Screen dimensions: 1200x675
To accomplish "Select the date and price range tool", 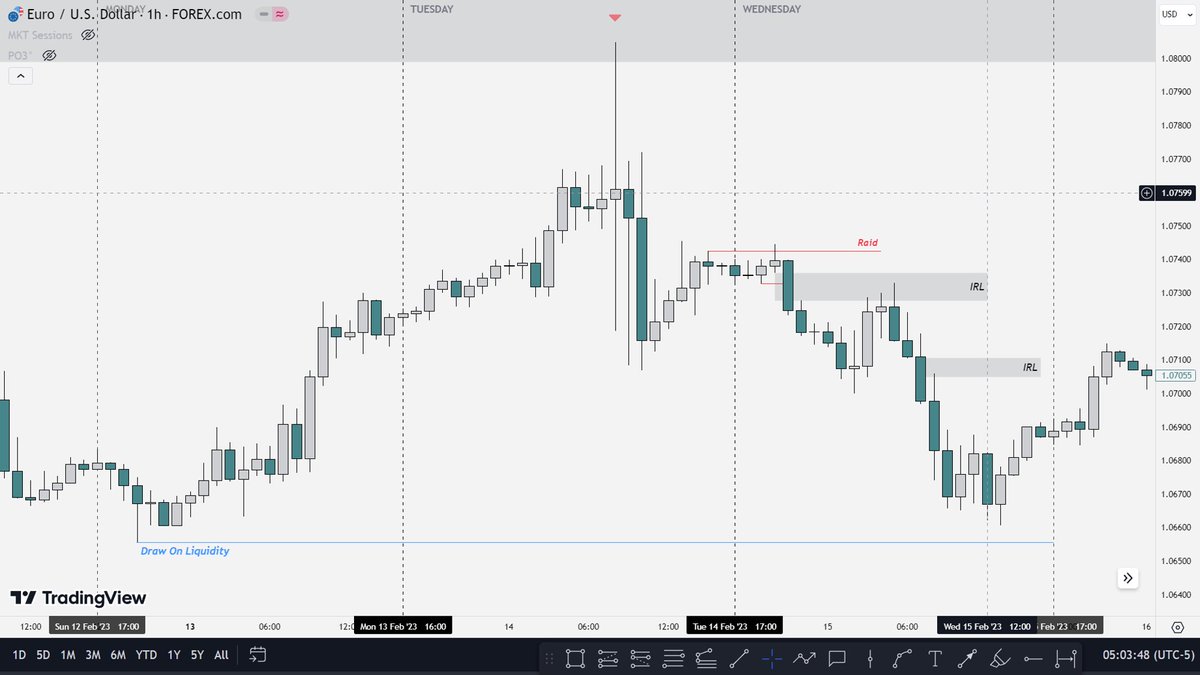I will (x=1068, y=658).
